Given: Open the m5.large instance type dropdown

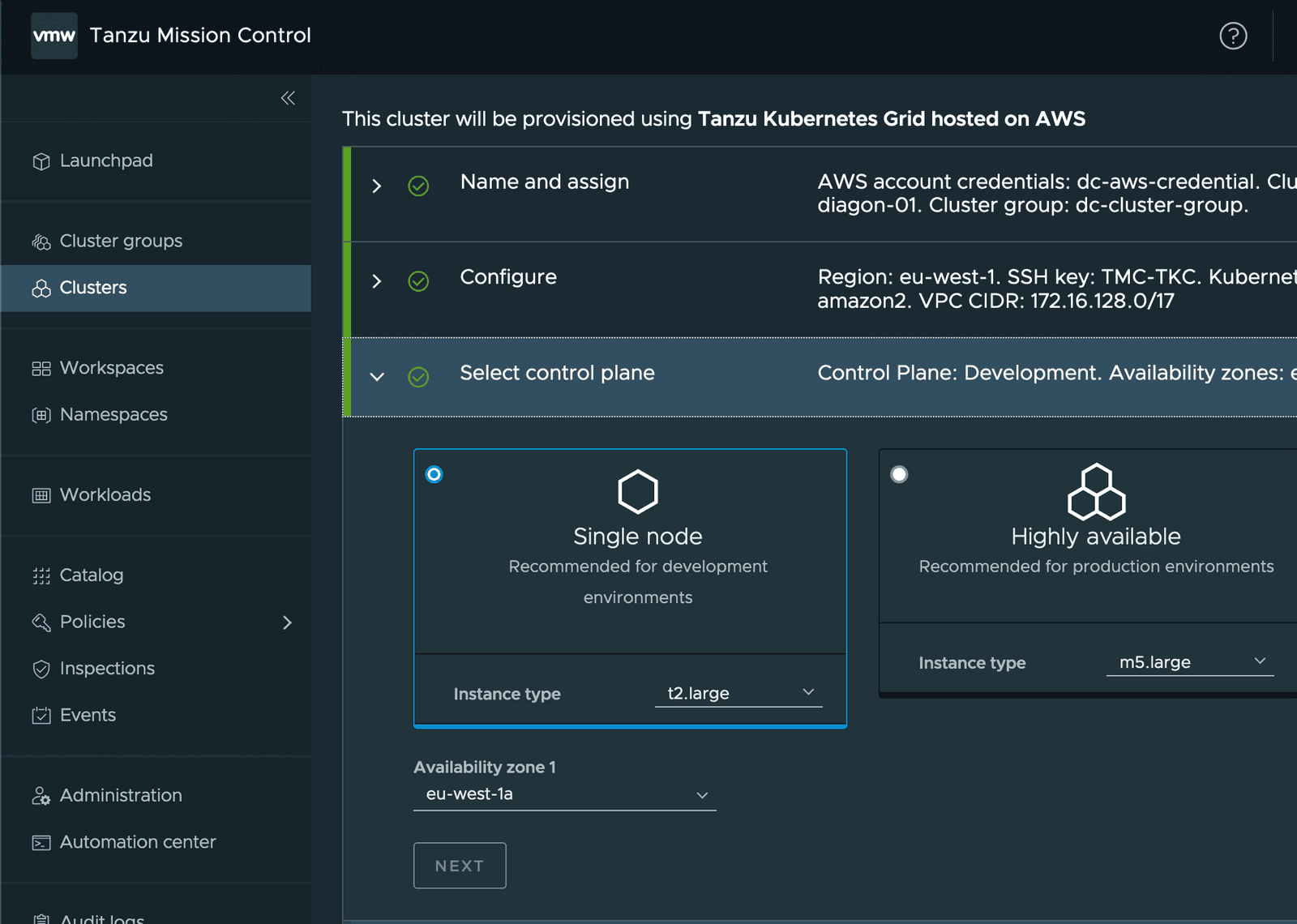Looking at the screenshot, I should click(1189, 662).
